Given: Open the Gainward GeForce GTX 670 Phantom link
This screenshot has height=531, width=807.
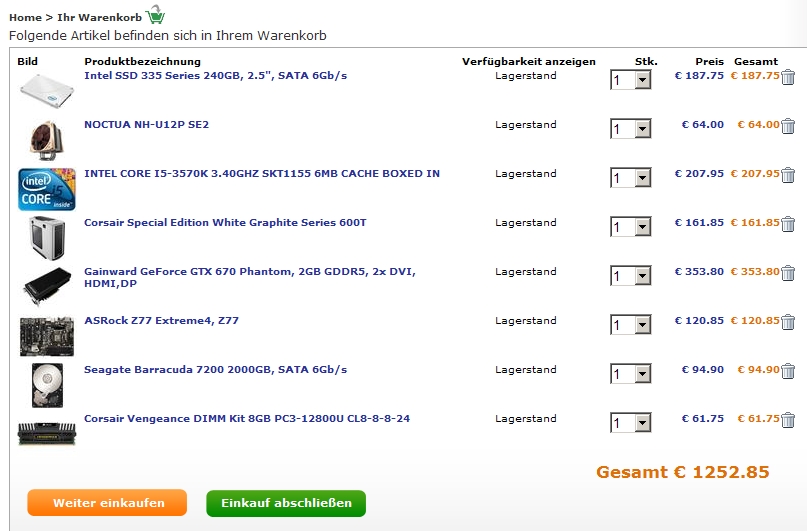Looking at the screenshot, I should (250, 277).
